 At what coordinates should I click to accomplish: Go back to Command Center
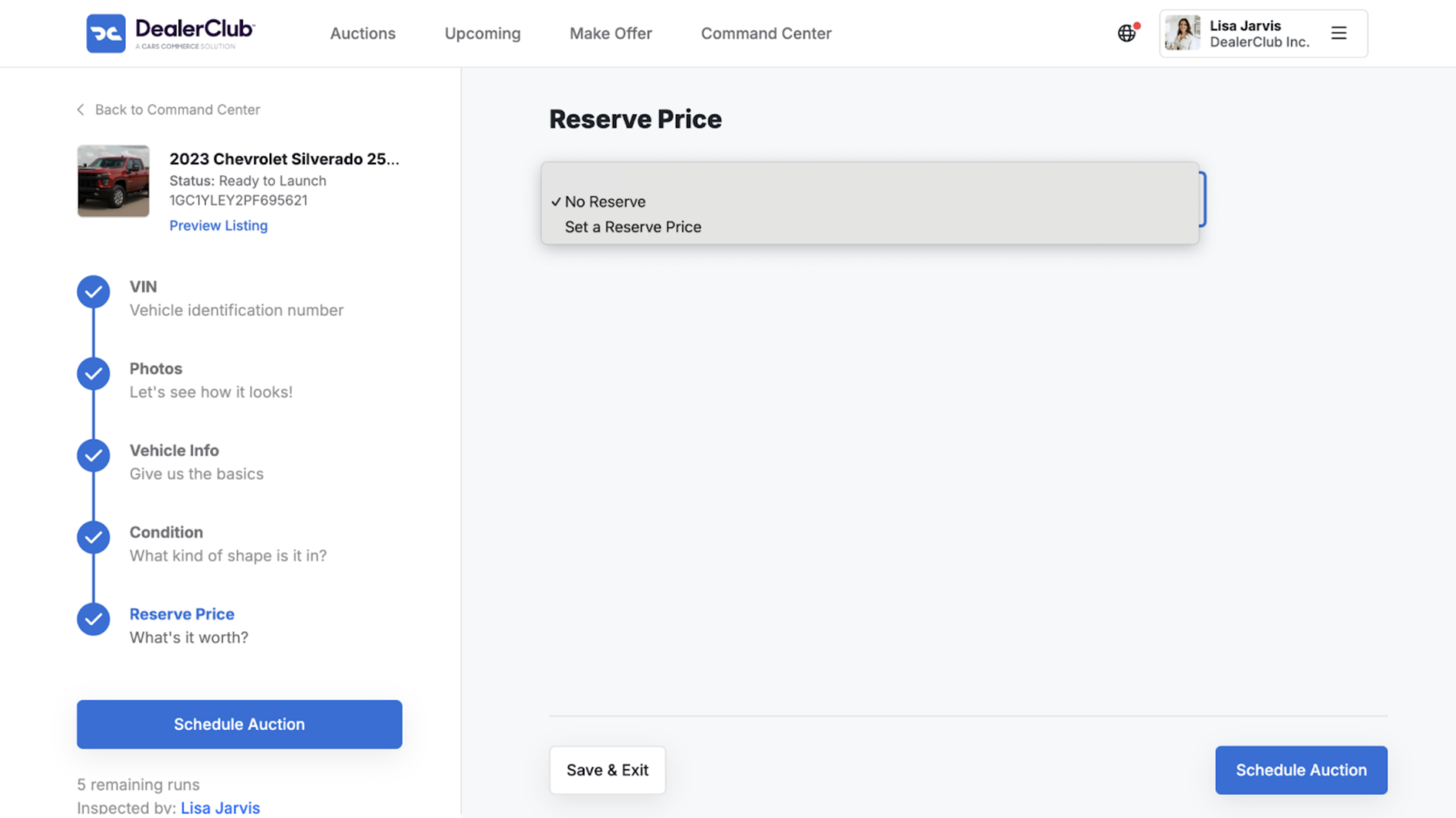(177, 109)
